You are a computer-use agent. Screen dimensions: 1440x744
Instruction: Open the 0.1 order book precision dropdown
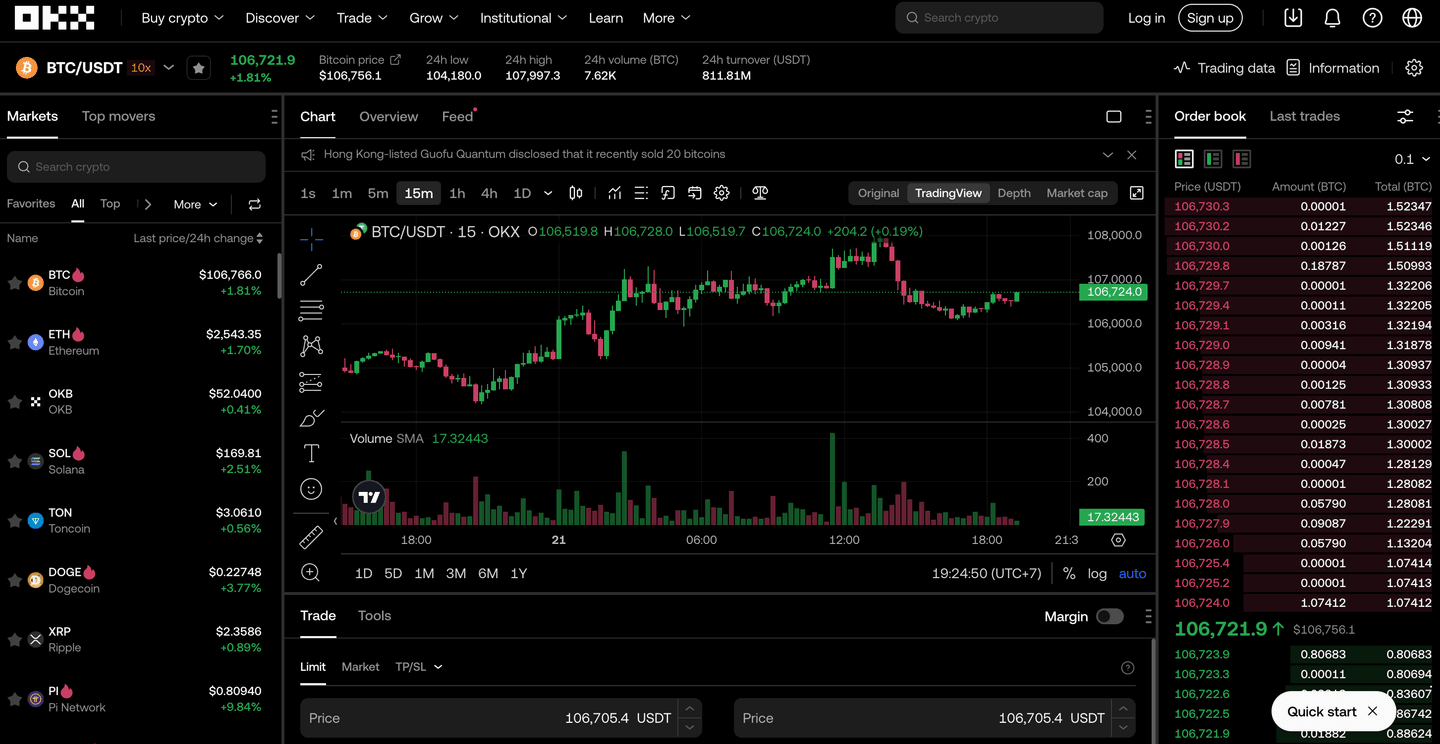pyautogui.click(x=1414, y=158)
